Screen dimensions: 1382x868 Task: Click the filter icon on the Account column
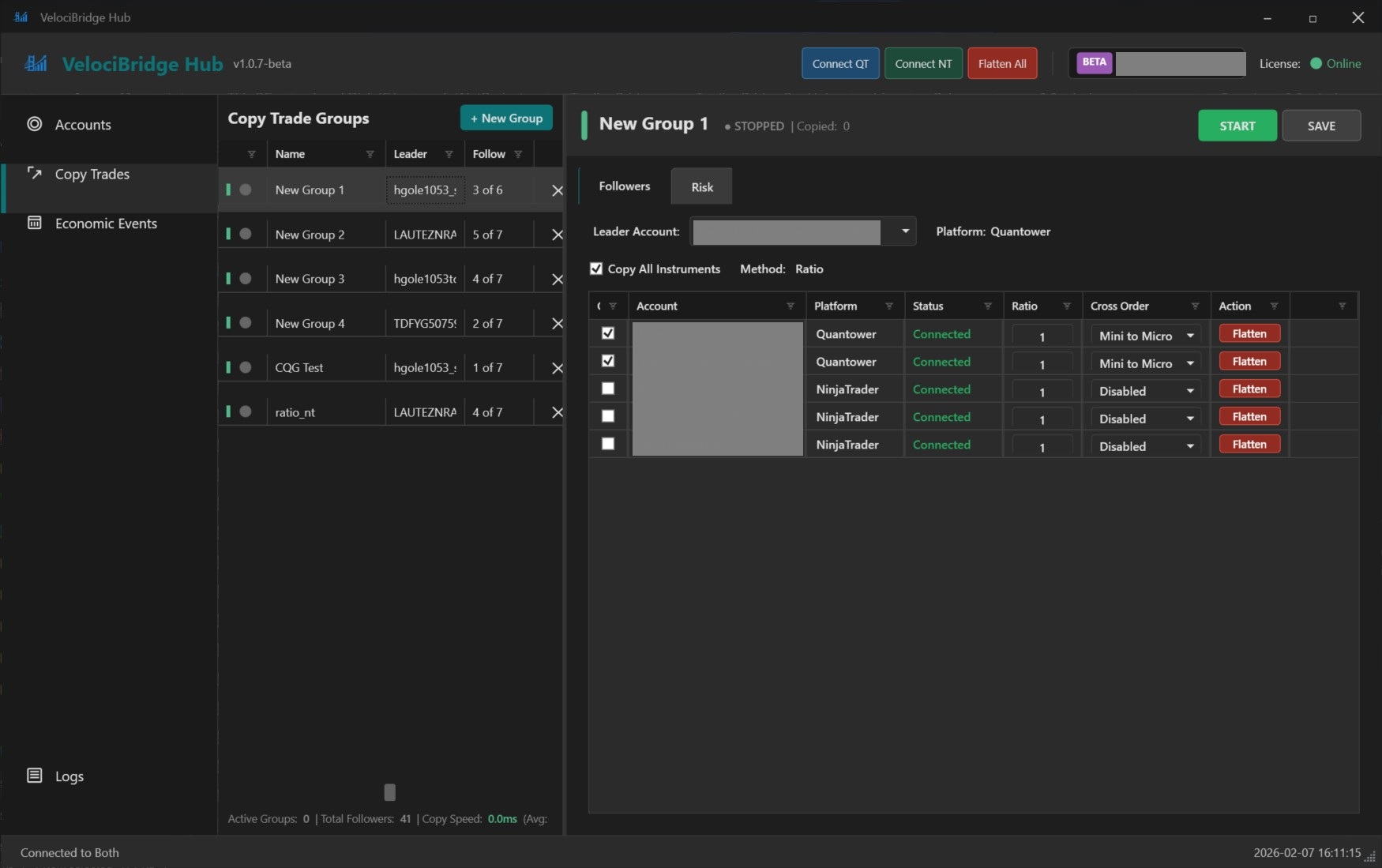[791, 306]
